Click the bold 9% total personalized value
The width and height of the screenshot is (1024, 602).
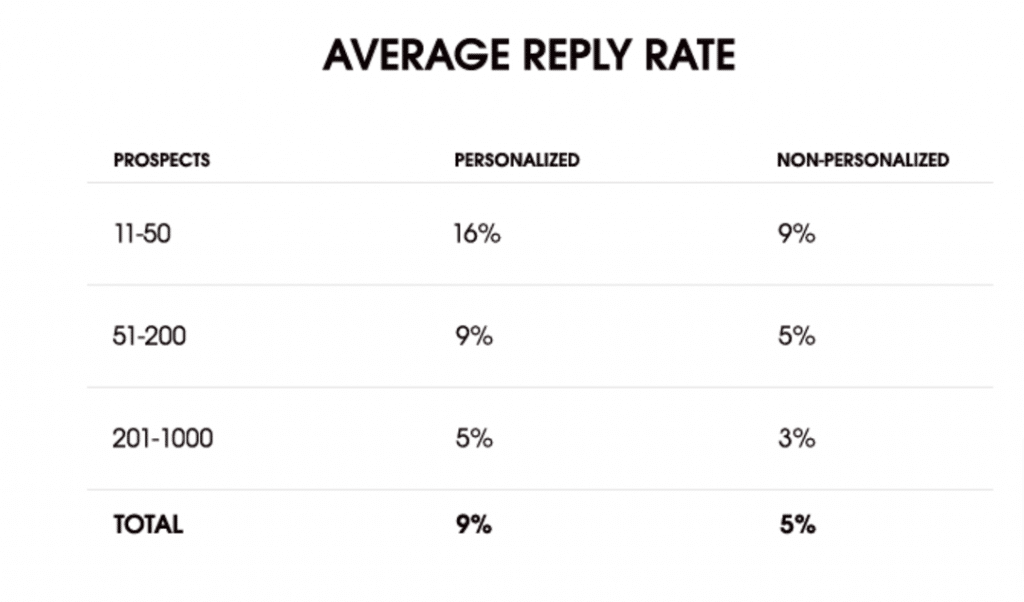(474, 524)
